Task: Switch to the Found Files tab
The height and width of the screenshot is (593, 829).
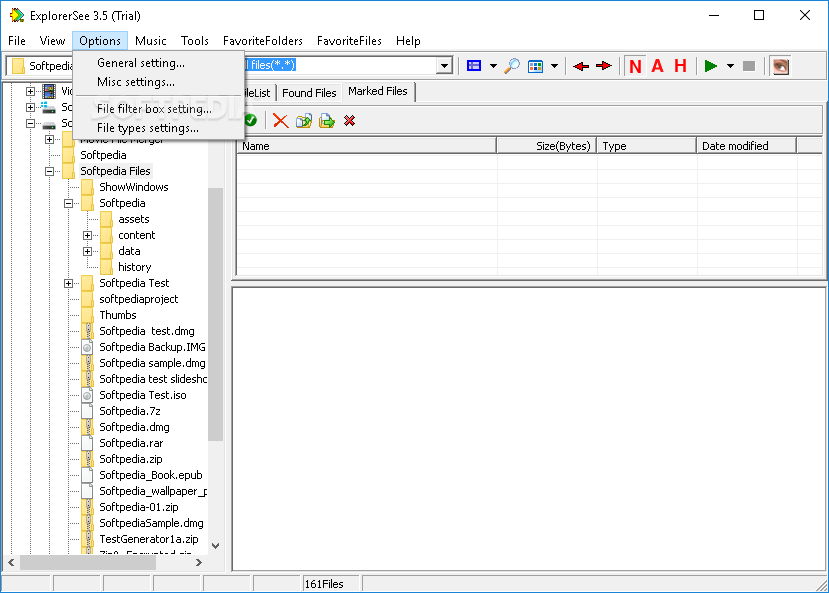Action: click(309, 93)
